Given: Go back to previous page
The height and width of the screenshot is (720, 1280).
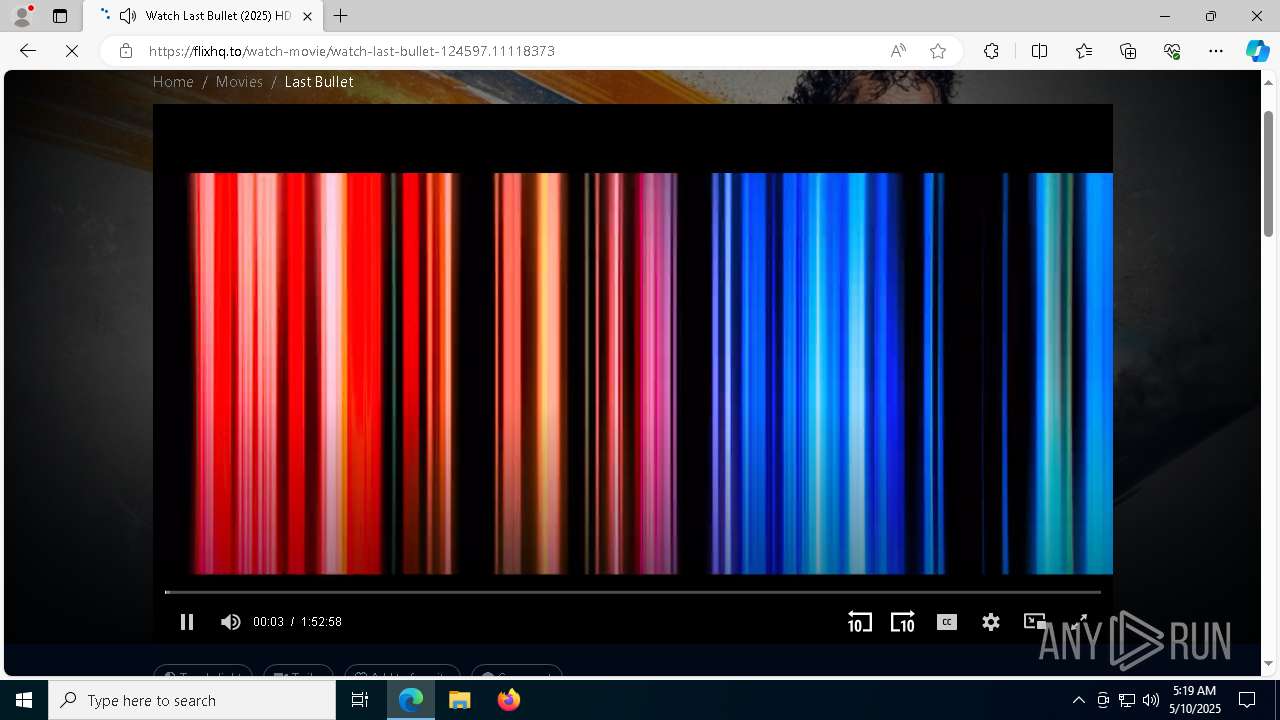Looking at the screenshot, I should tap(28, 51).
